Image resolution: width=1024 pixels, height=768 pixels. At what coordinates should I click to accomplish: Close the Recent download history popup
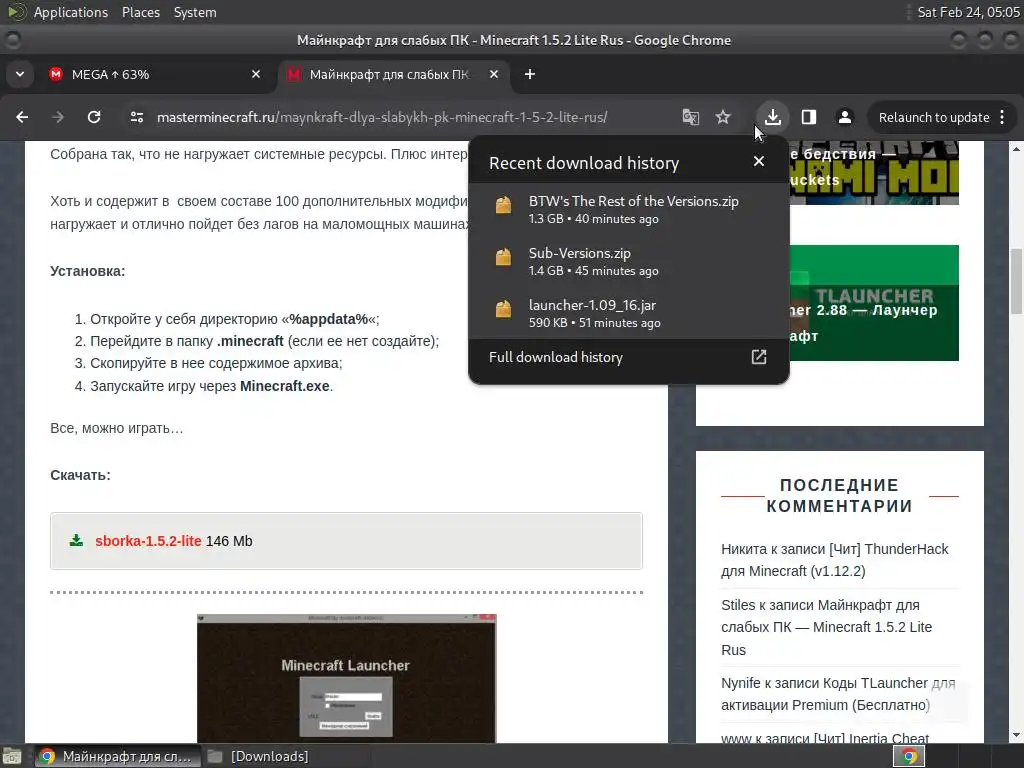coord(758,161)
